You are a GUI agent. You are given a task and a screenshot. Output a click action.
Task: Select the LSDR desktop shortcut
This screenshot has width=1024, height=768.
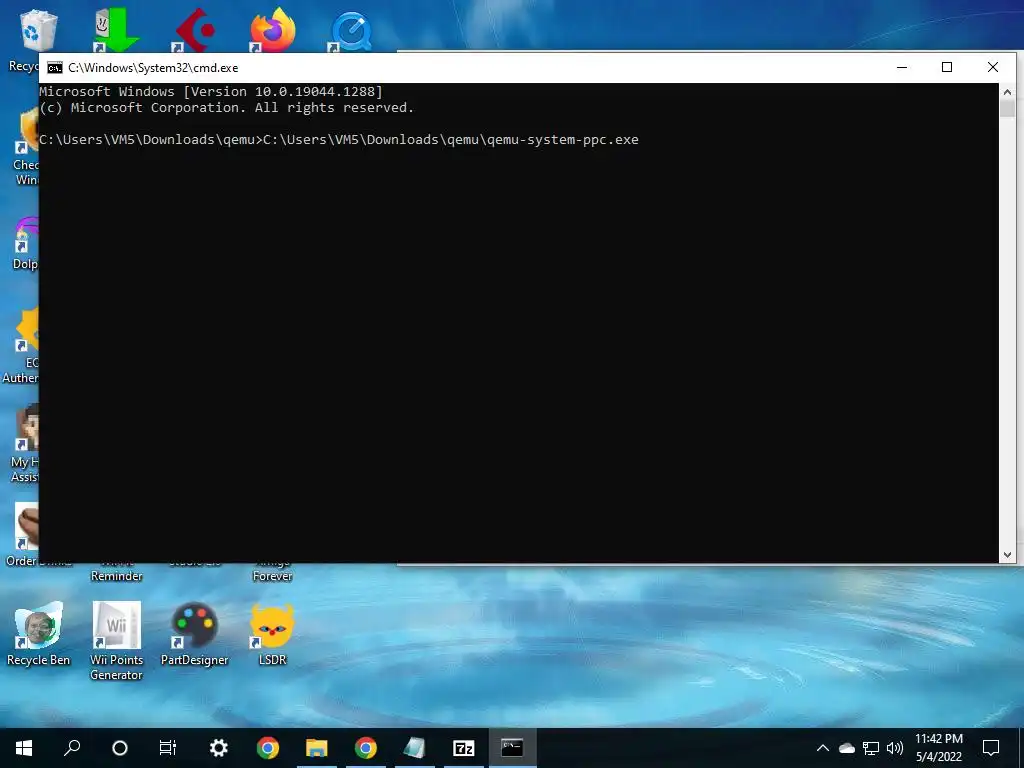tap(272, 633)
